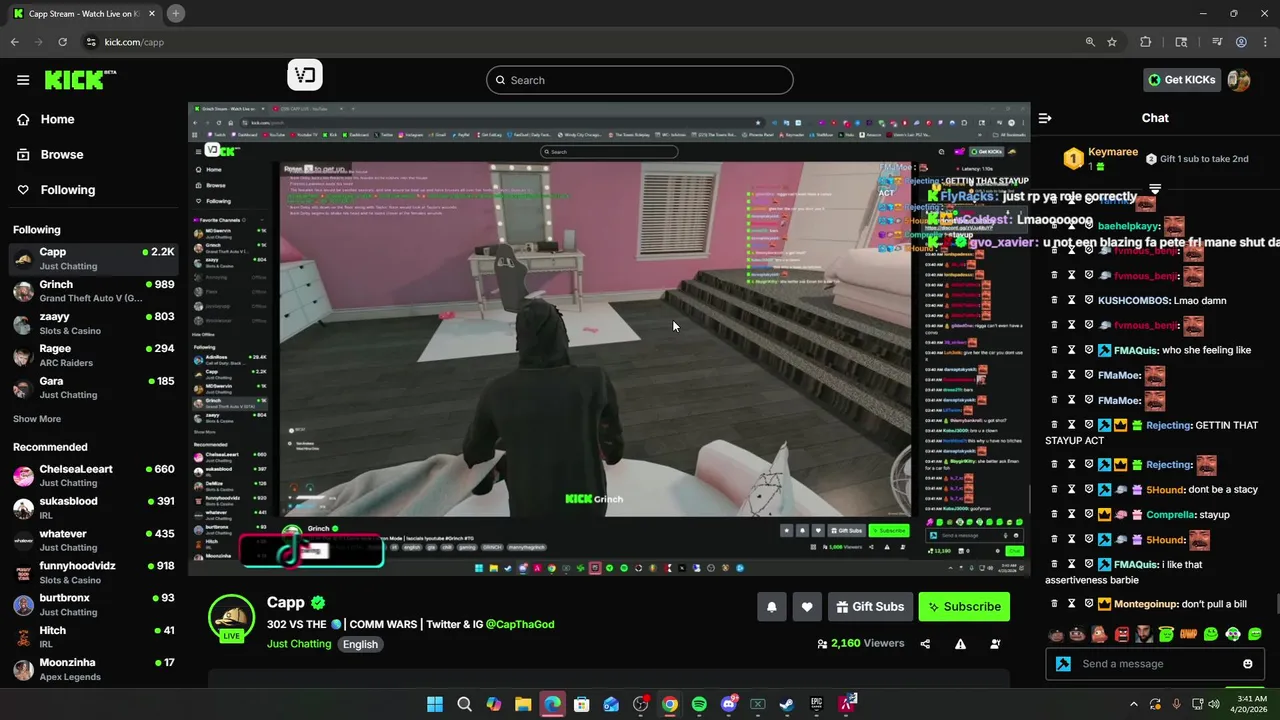Open Discord from the taskbar
Viewport: 1280px width, 720px height.
coord(729,704)
